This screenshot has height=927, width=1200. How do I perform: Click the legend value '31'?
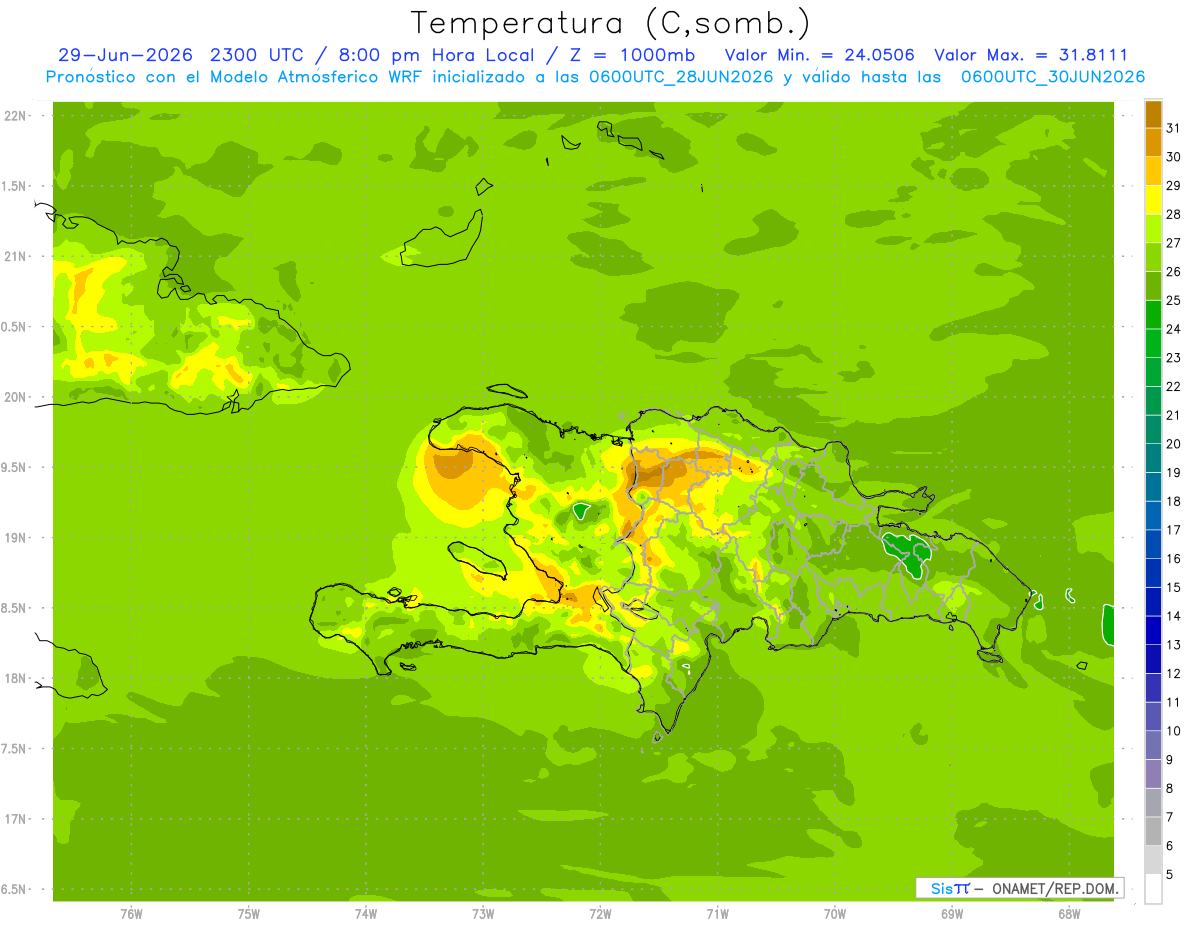click(1174, 128)
